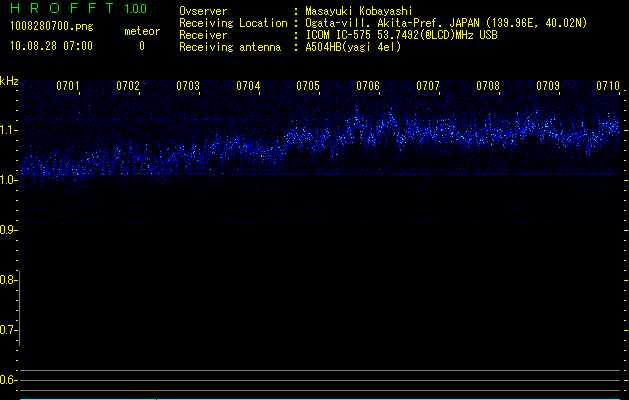The height and width of the screenshot is (400, 629).
Task: Click the 10.08.28 07:00 timestamp
Action: 51,46
